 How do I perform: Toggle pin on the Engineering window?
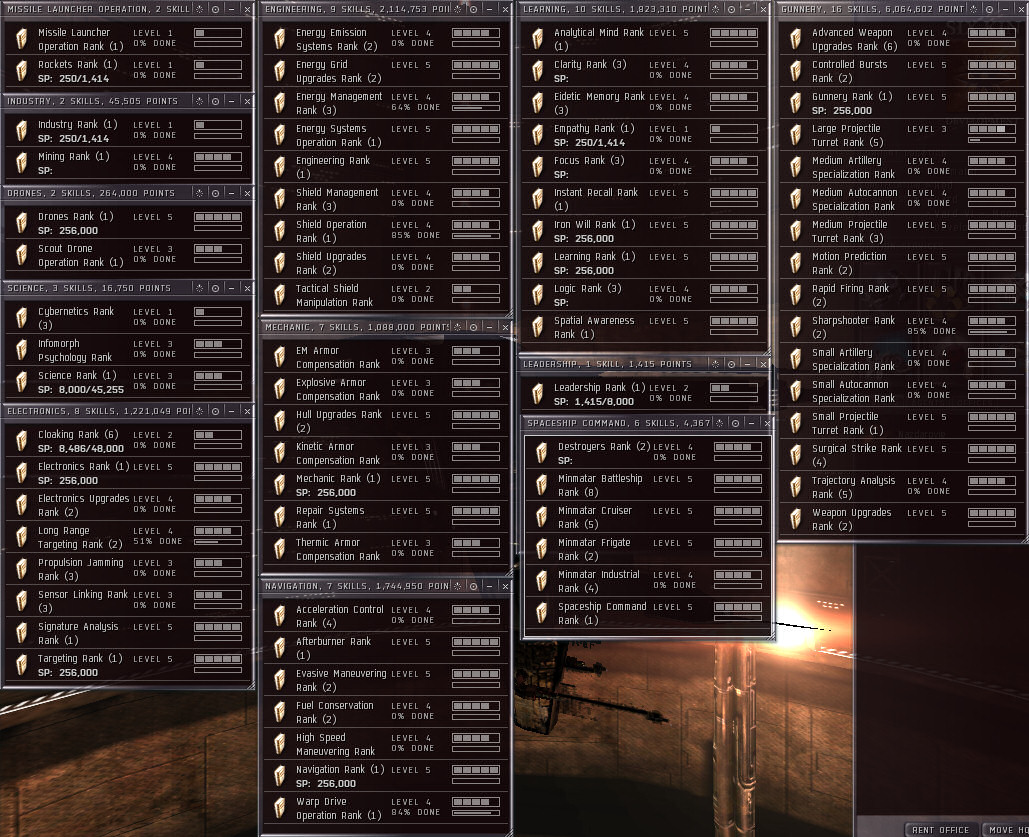point(473,9)
